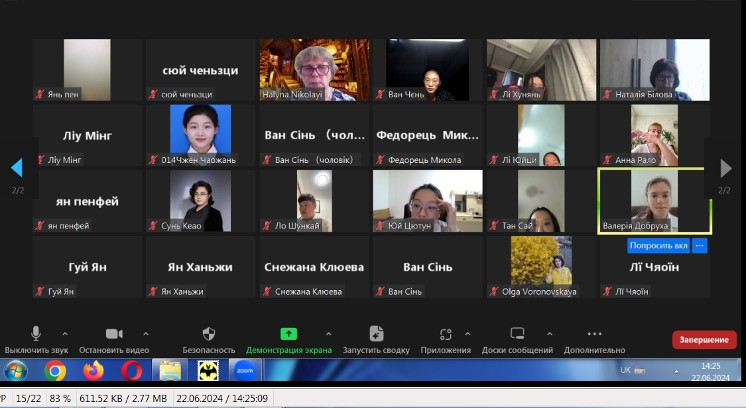Viewport: 746px width, 408px height.
Task: Click the large Ліу Мінг name text
Action: [x=87, y=136]
